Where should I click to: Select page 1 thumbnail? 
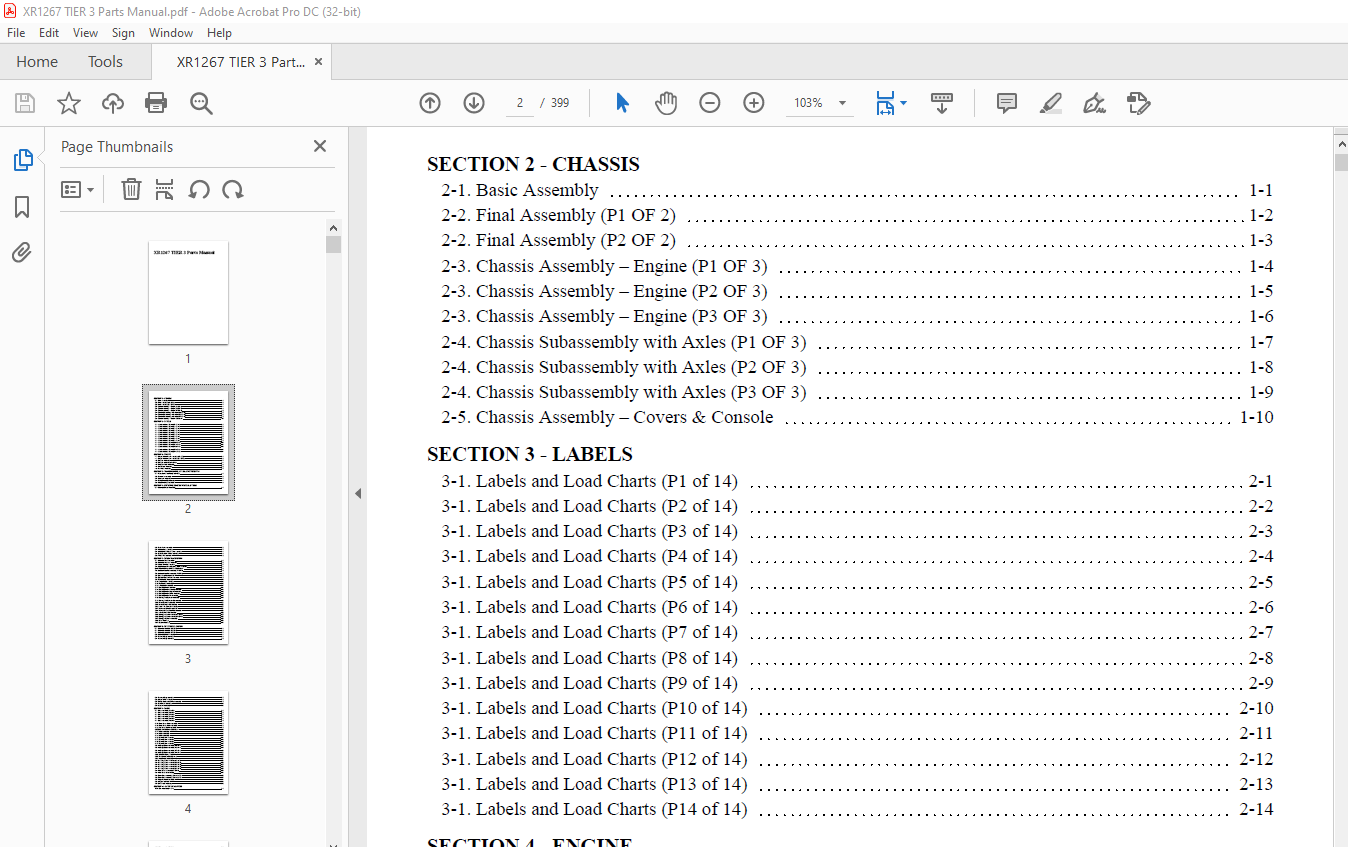click(188, 293)
